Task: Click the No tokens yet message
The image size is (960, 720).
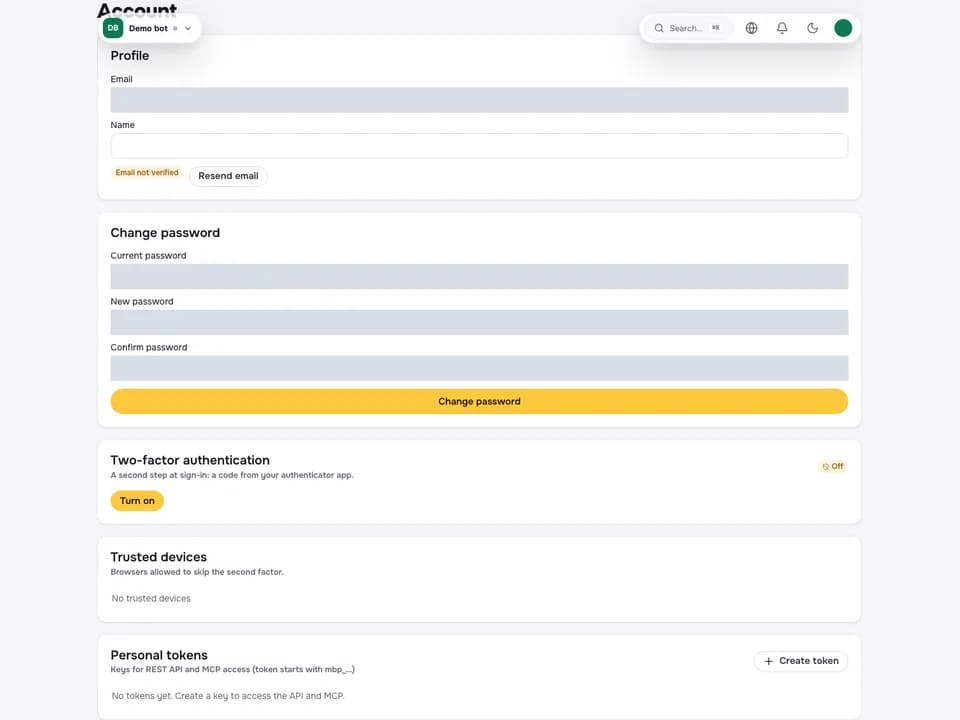Action: (x=228, y=696)
